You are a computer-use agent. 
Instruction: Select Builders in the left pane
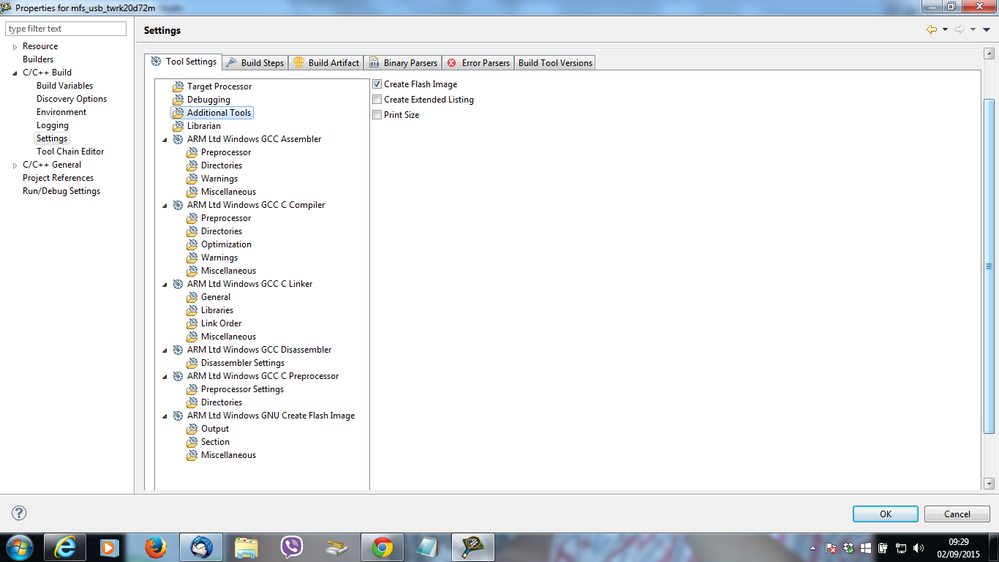pyautogui.click(x=38, y=59)
